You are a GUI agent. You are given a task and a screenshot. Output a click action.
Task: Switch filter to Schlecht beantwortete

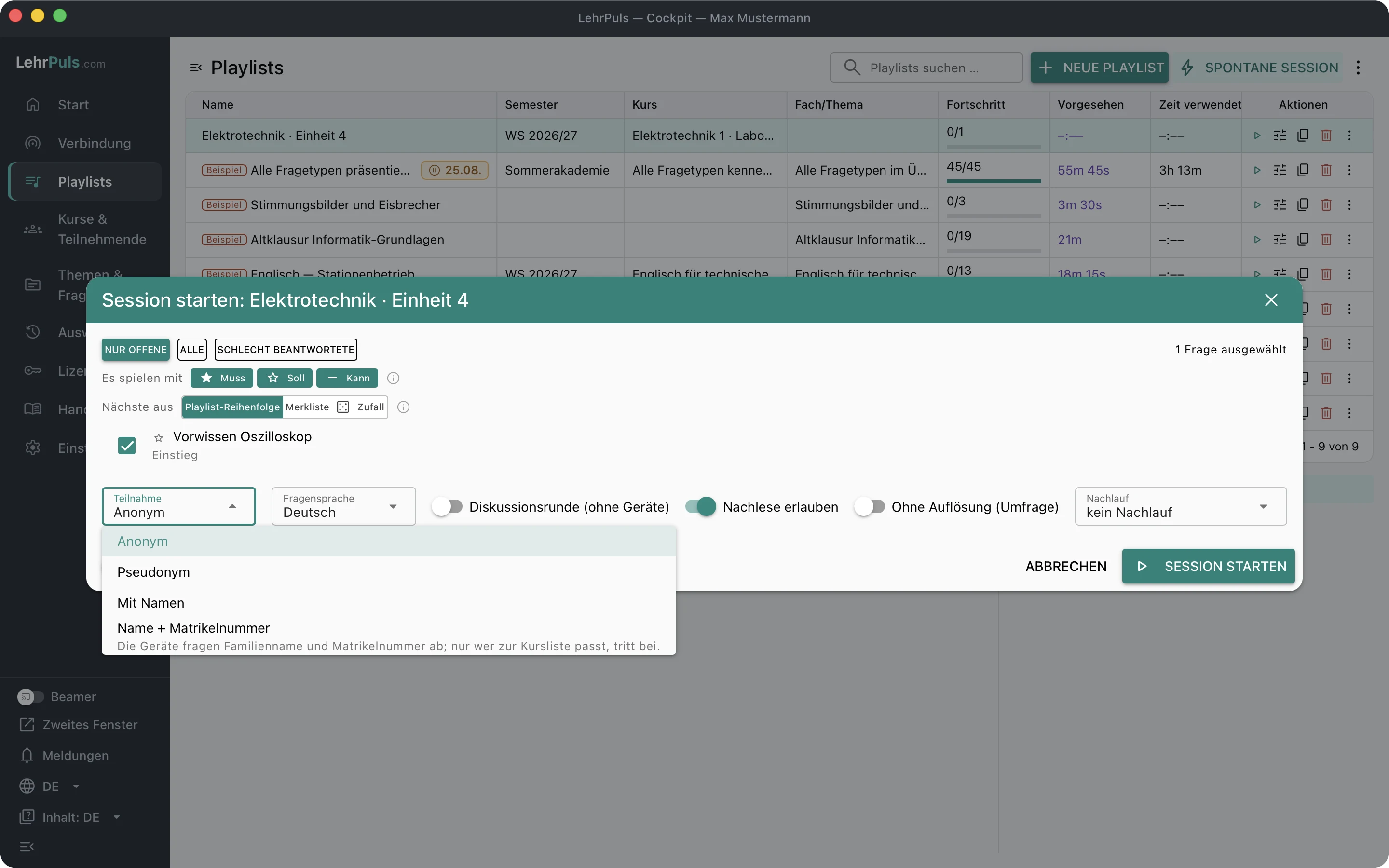(286, 350)
